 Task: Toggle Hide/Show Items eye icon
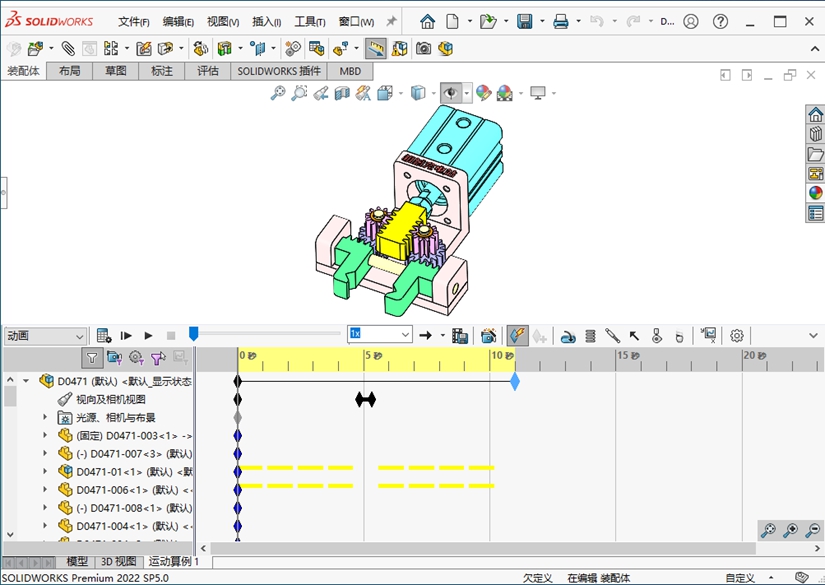(x=451, y=93)
